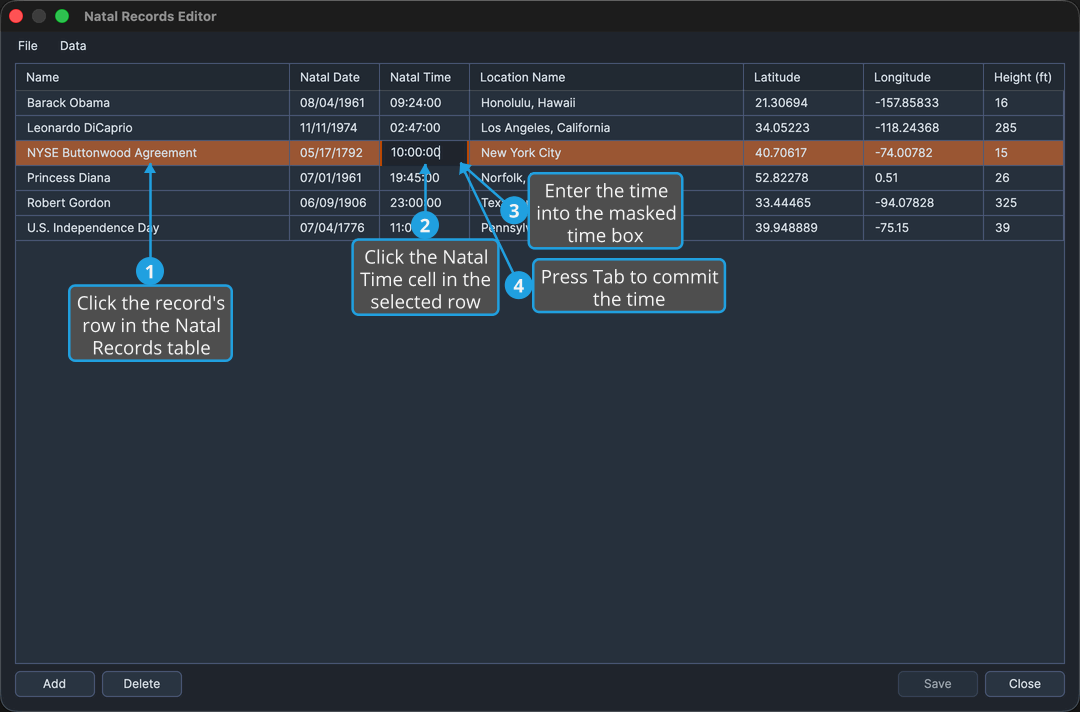Screen dimensions: 1080x712
Task: Click the -75.15 longitude cell
Action: click(923, 228)
